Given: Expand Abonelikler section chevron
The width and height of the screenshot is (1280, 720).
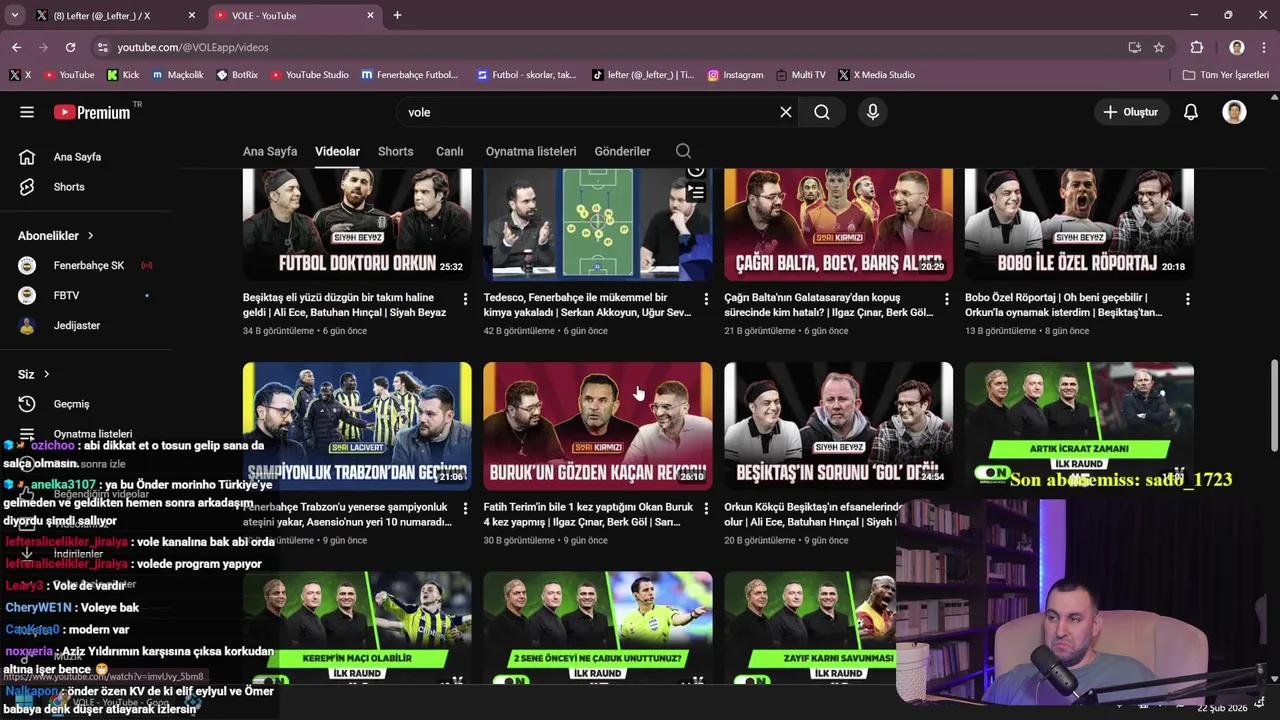Looking at the screenshot, I should (90, 236).
